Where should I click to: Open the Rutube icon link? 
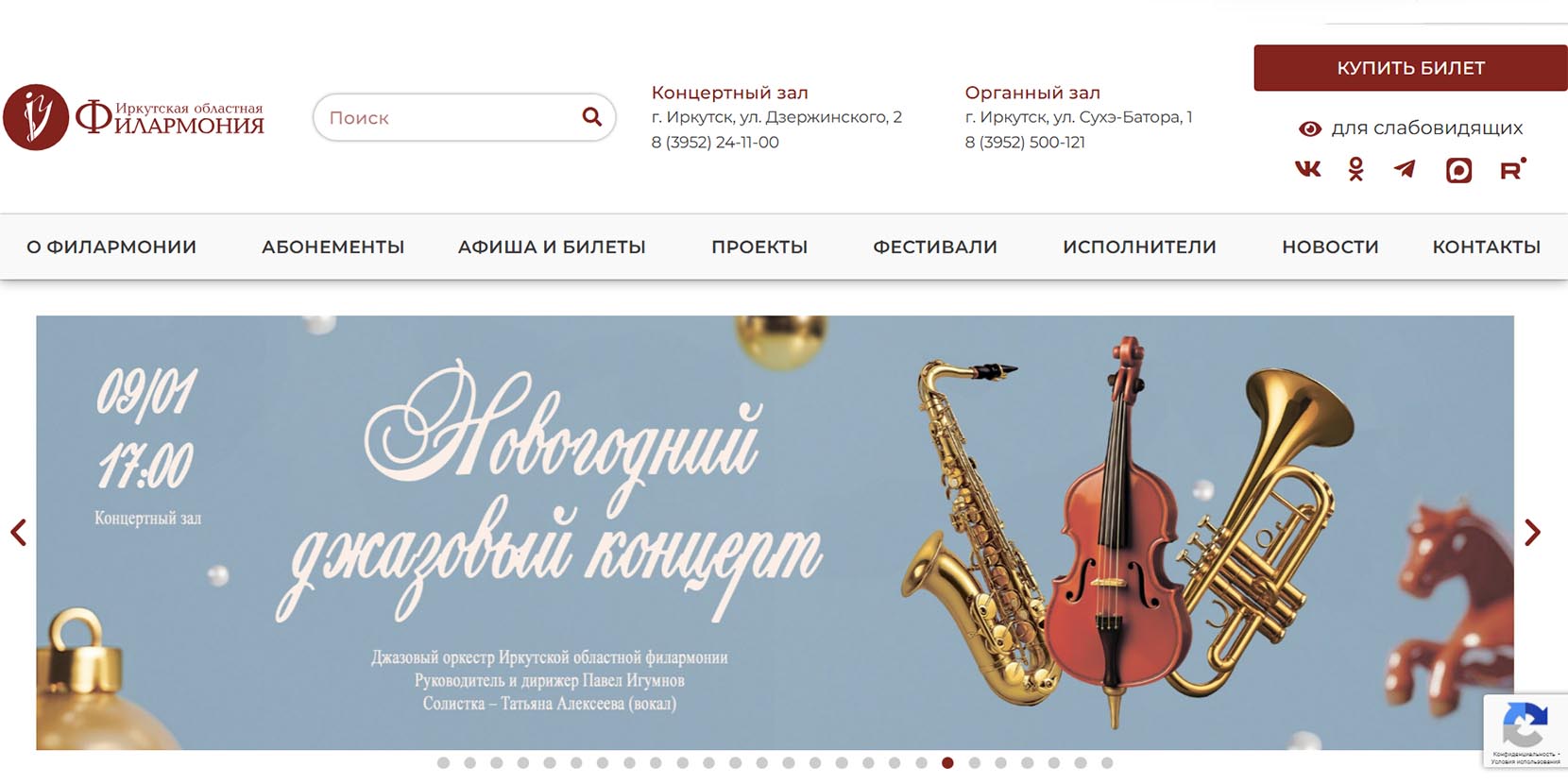coord(1512,169)
